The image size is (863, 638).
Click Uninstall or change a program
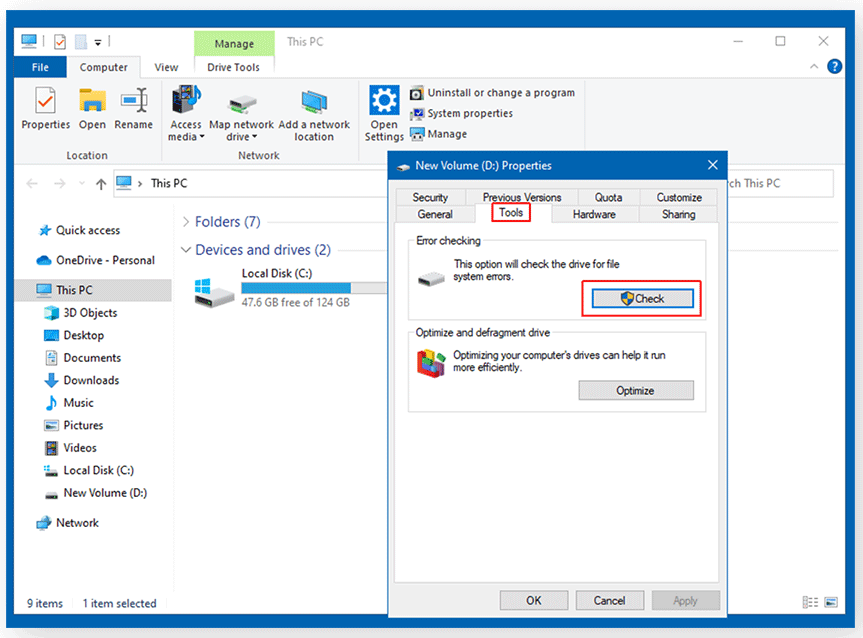(x=492, y=93)
